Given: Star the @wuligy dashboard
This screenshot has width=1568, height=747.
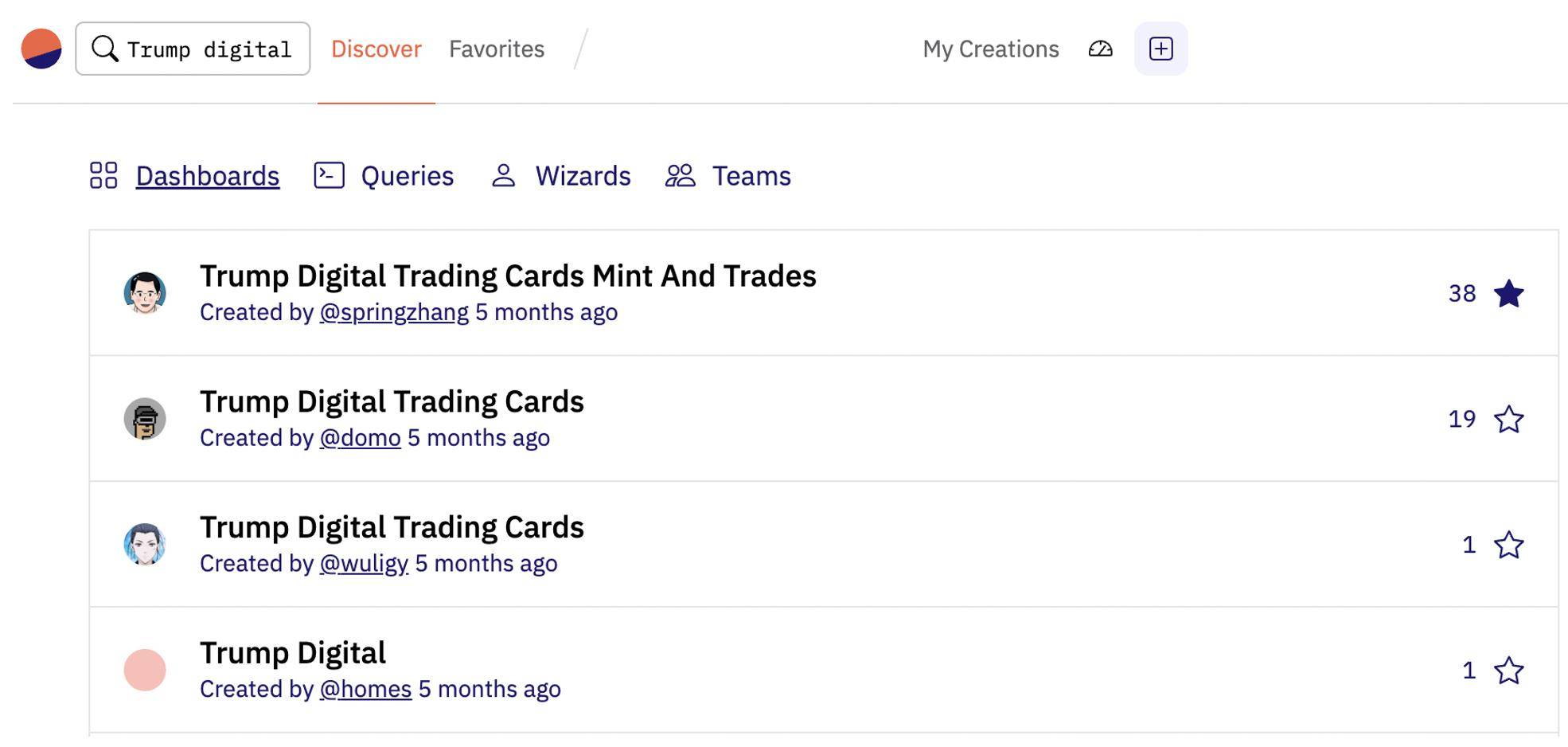Looking at the screenshot, I should click(x=1508, y=545).
